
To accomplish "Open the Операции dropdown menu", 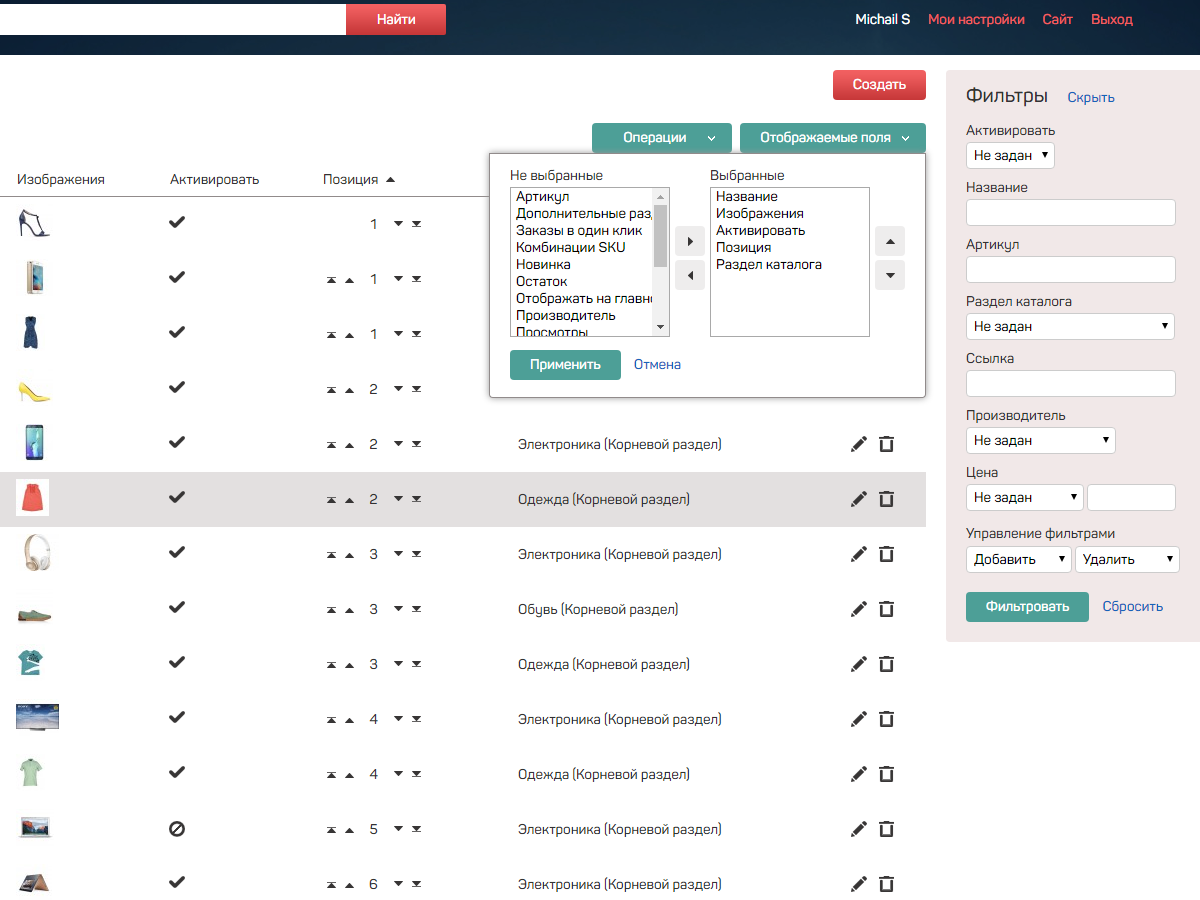I will (x=662, y=138).
